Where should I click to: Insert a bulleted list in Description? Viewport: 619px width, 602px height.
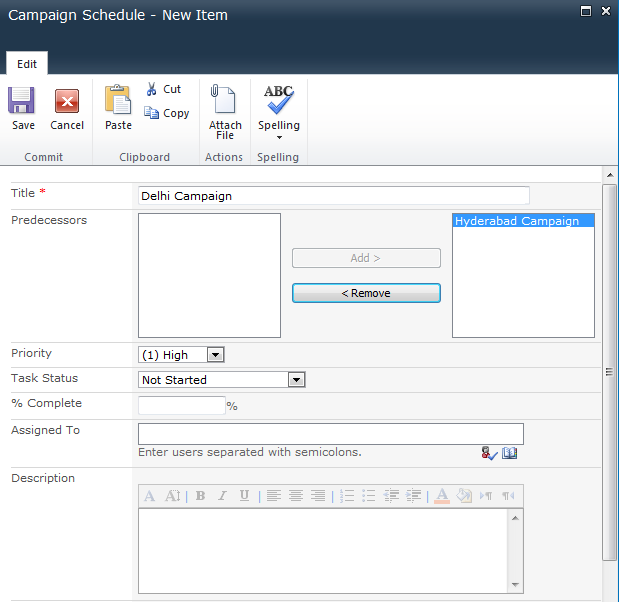(x=369, y=496)
